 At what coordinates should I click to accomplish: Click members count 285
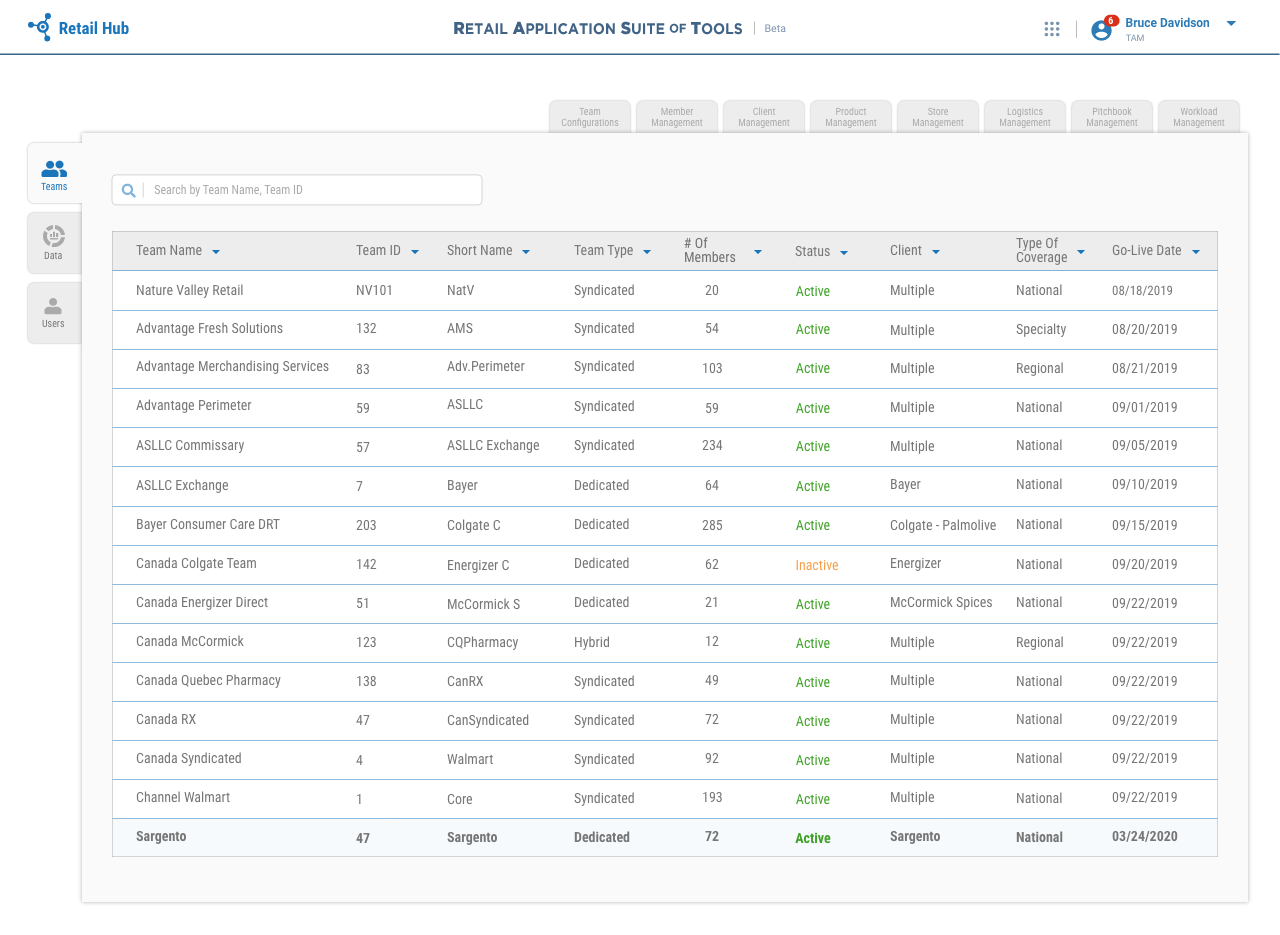point(712,525)
